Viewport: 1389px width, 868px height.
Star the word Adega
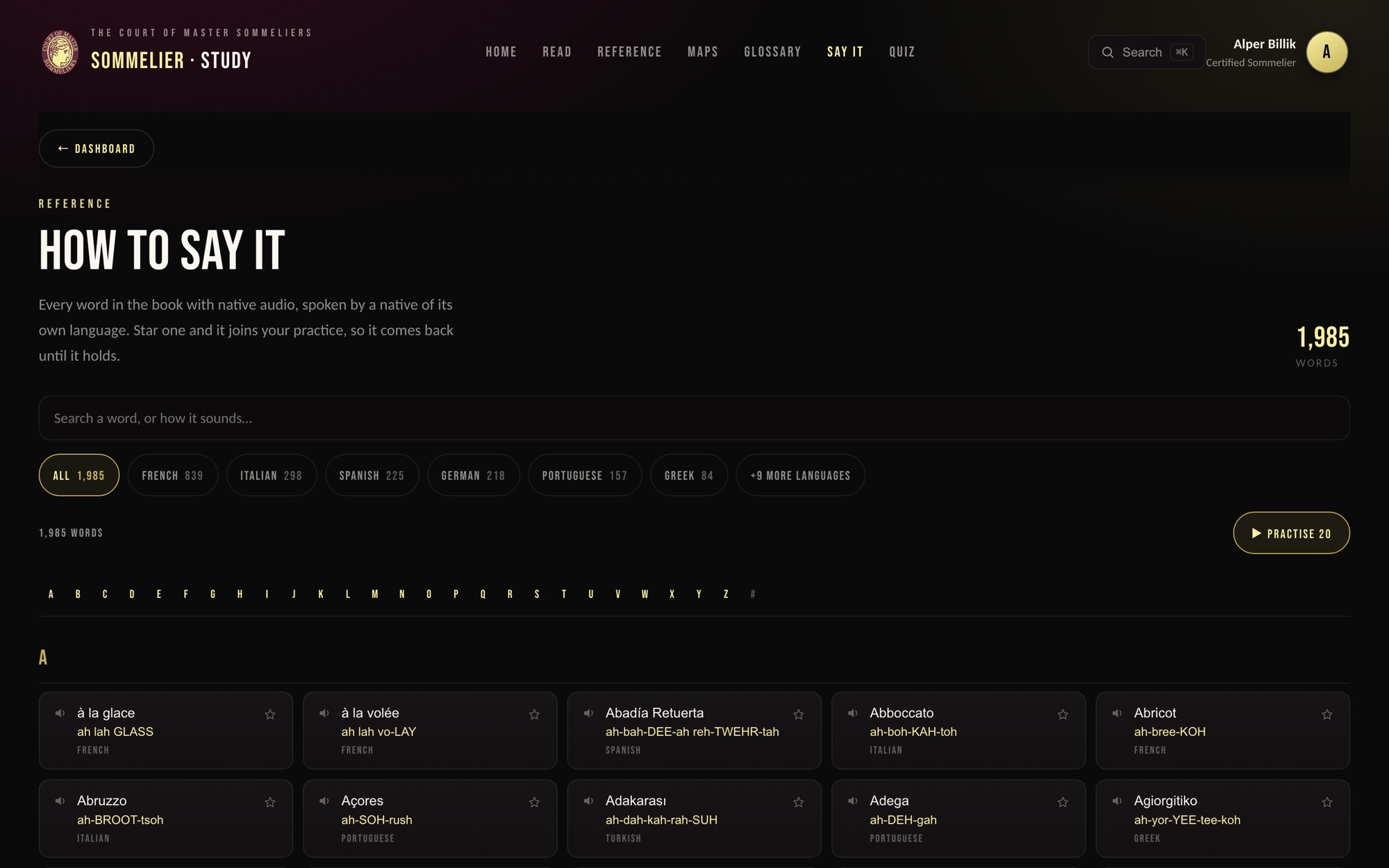click(1063, 803)
